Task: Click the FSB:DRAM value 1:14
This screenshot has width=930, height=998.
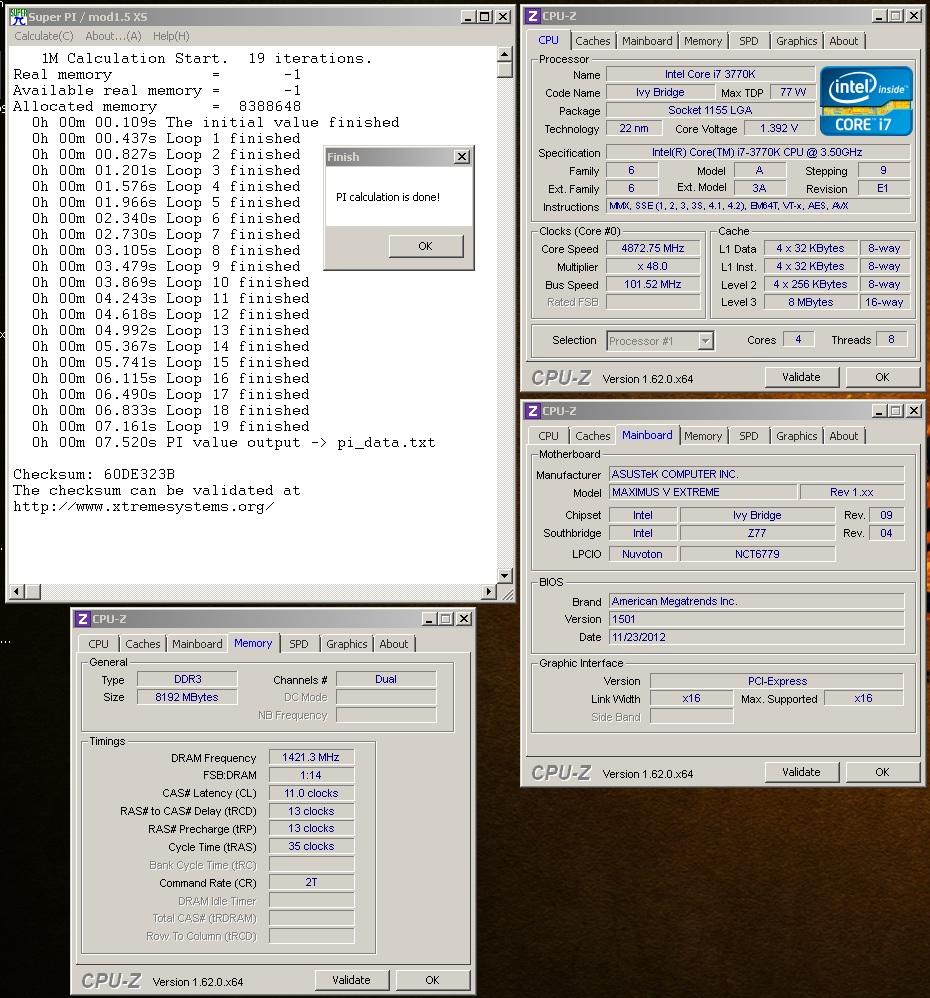Action: pos(311,775)
